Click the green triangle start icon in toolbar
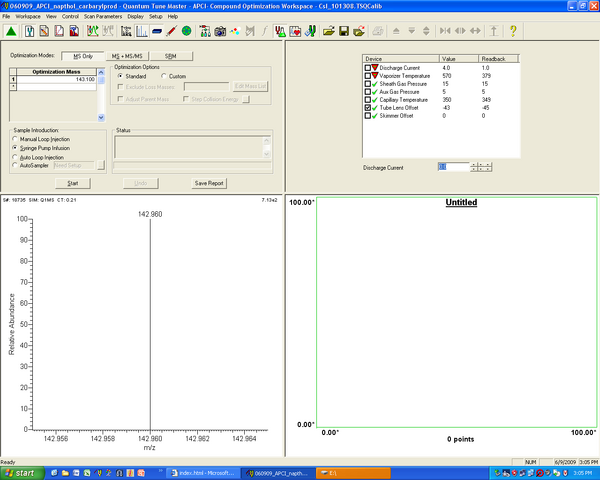 click(x=10, y=31)
